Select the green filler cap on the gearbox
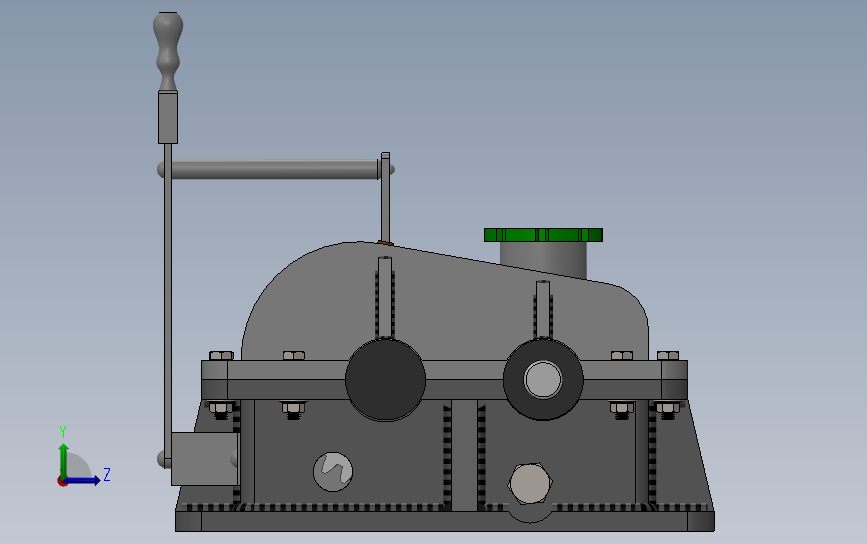The height and width of the screenshot is (544, 867). (x=543, y=235)
